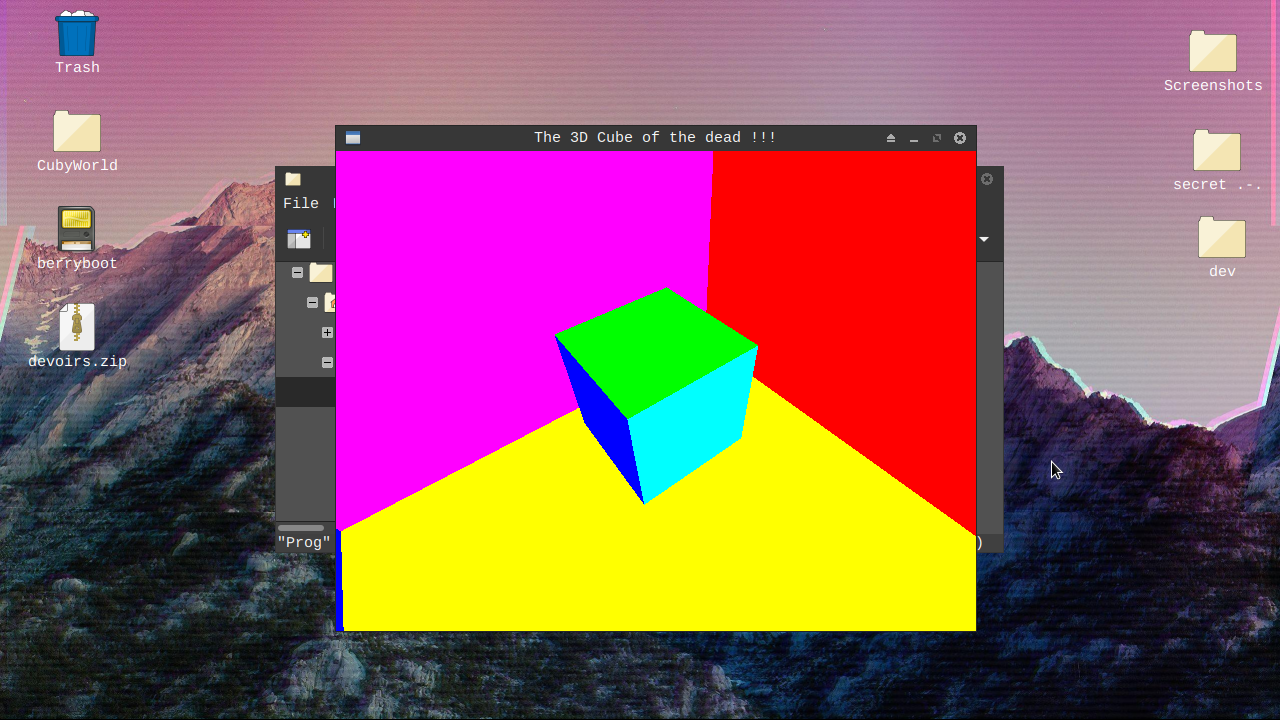
Task: Open the dropdown arrow on the right panel
Action: click(983, 240)
